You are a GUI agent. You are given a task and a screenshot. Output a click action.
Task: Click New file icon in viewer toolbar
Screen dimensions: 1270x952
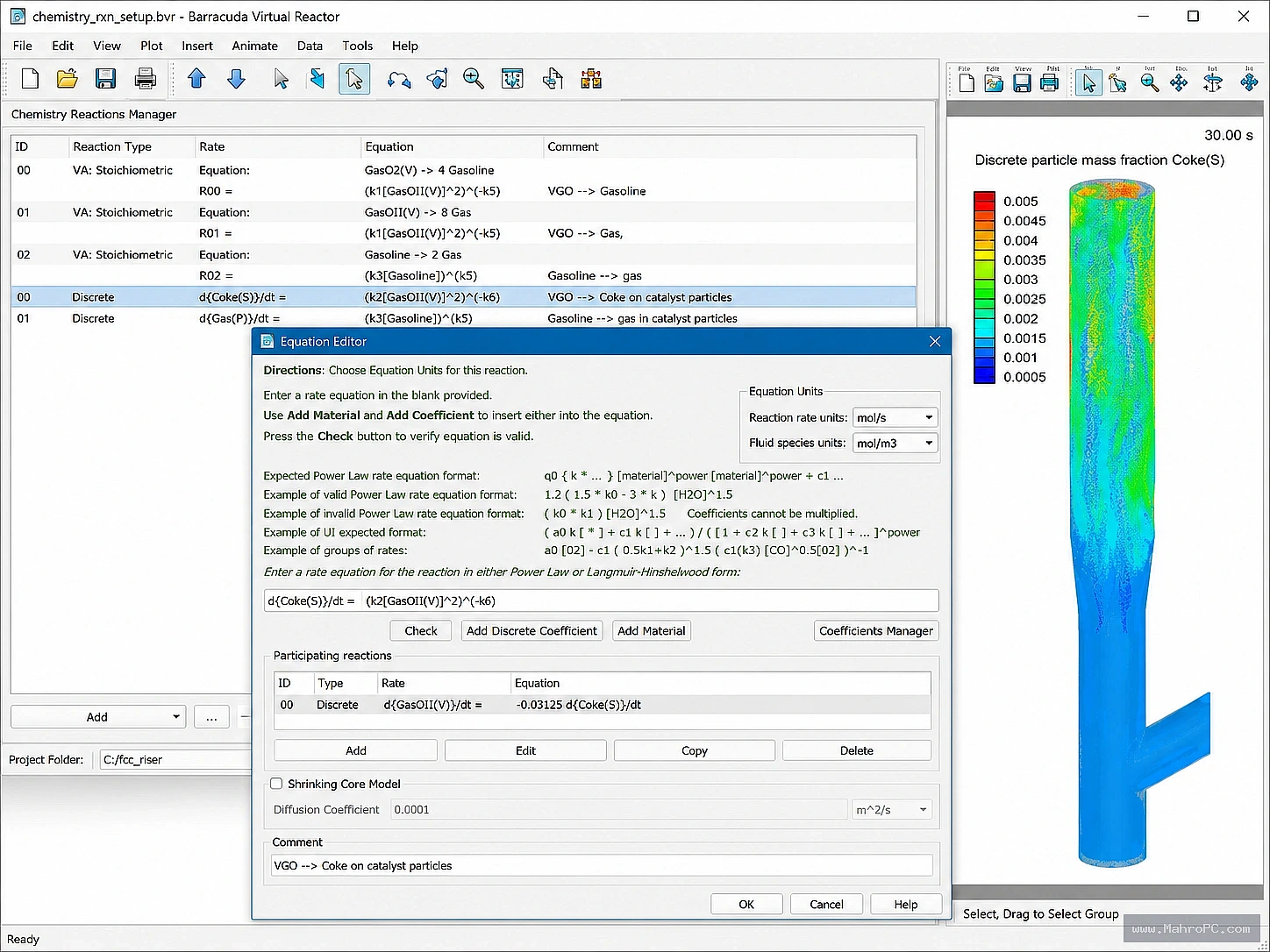tap(967, 82)
